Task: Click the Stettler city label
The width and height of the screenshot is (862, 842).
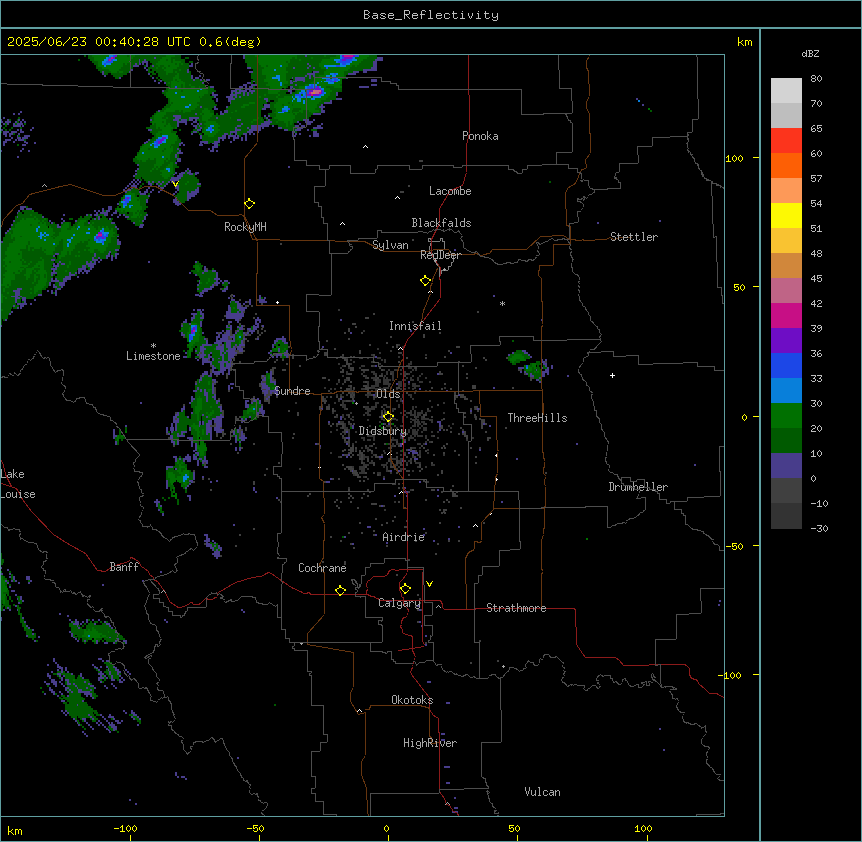Action: (634, 237)
